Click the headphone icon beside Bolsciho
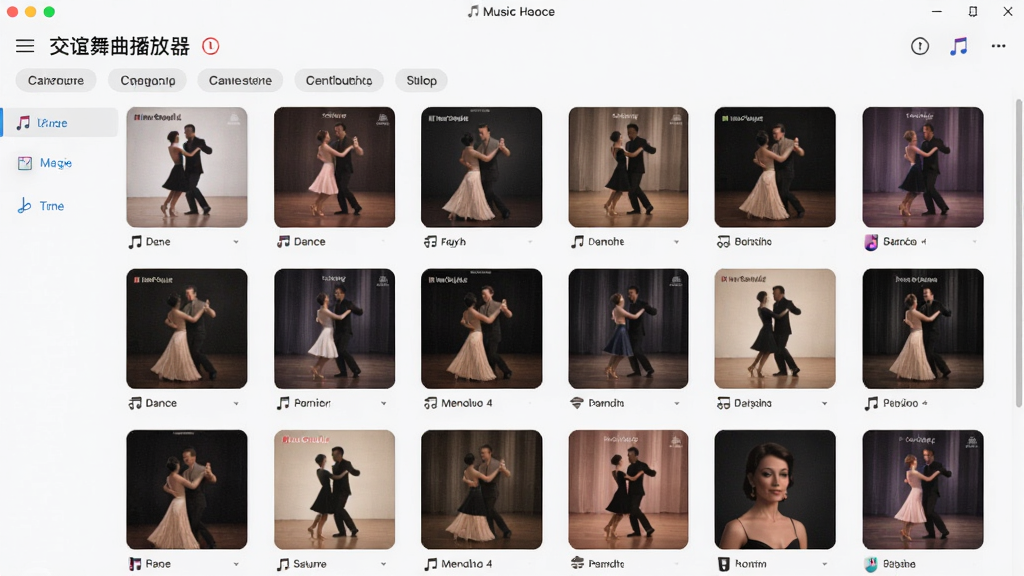This screenshot has height=576, width=1024. point(723,242)
